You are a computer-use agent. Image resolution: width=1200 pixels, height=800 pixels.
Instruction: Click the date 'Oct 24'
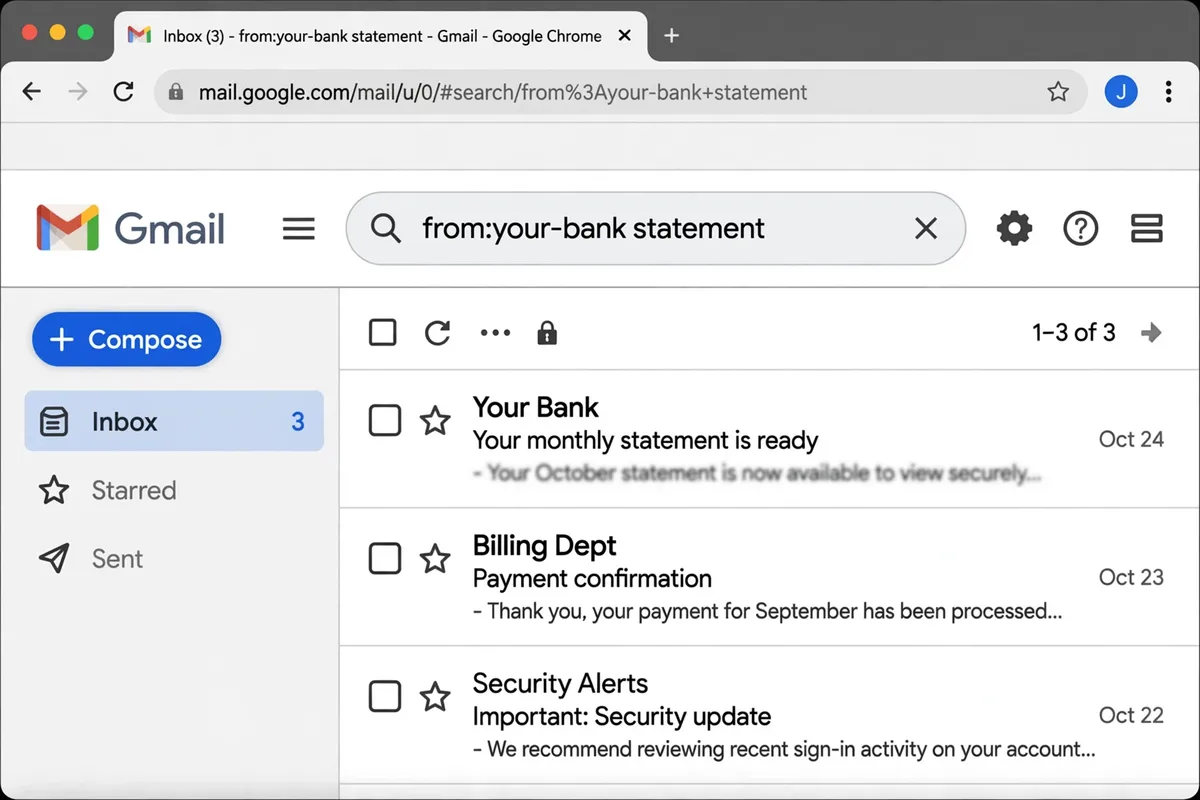coord(1131,439)
